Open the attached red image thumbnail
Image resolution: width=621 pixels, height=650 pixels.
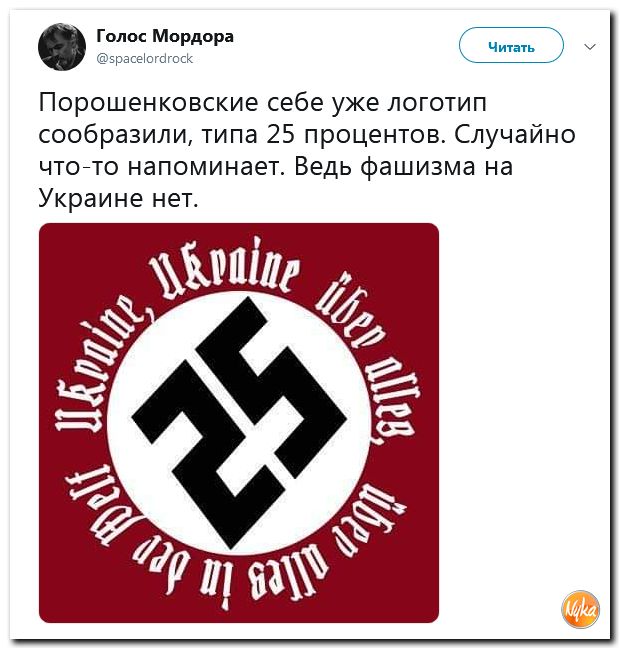coord(239,422)
